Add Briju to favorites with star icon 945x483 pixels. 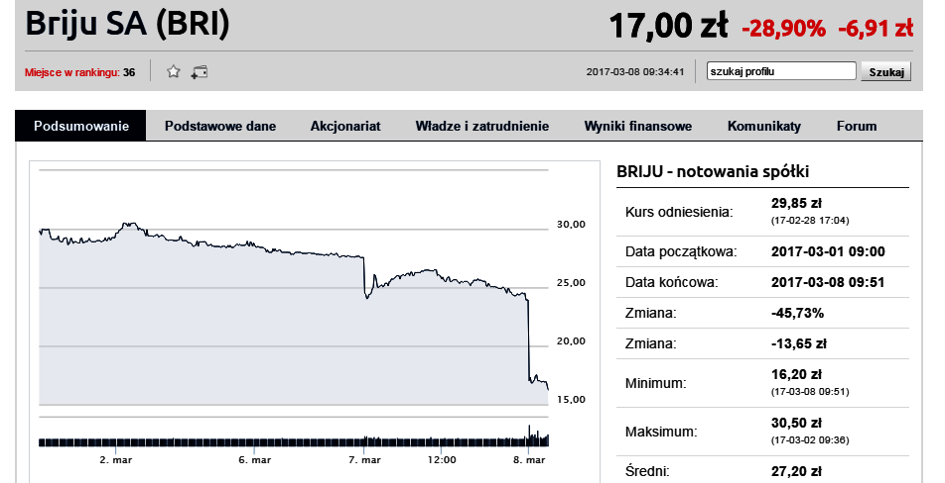174,72
